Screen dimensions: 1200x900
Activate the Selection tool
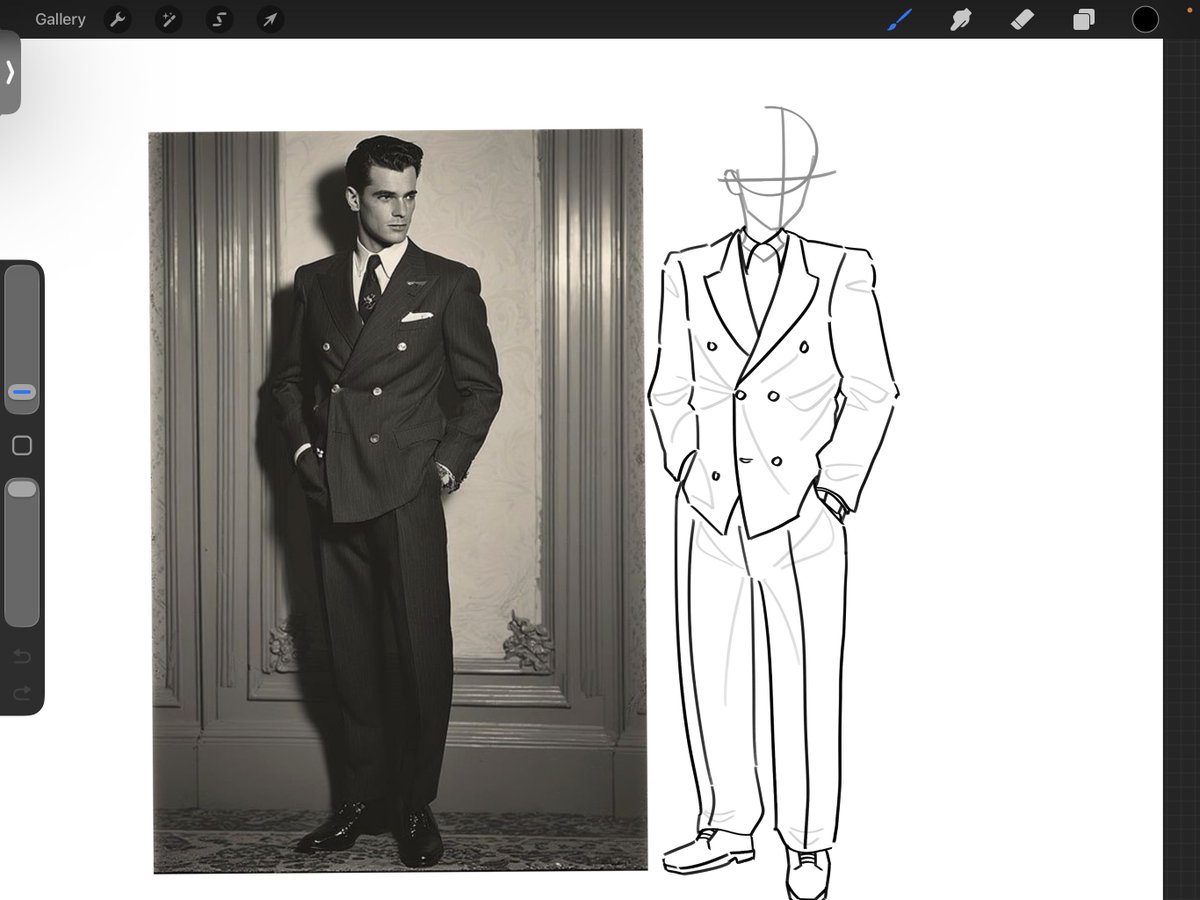[x=219, y=19]
